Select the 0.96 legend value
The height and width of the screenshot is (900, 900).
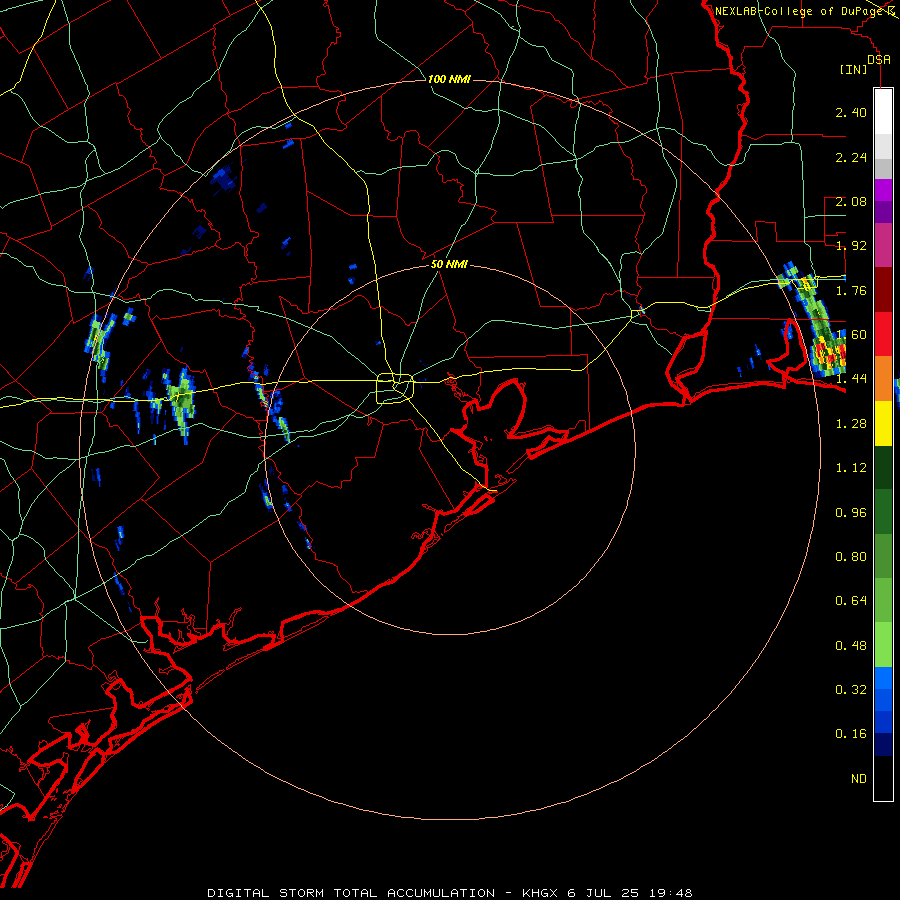point(851,513)
